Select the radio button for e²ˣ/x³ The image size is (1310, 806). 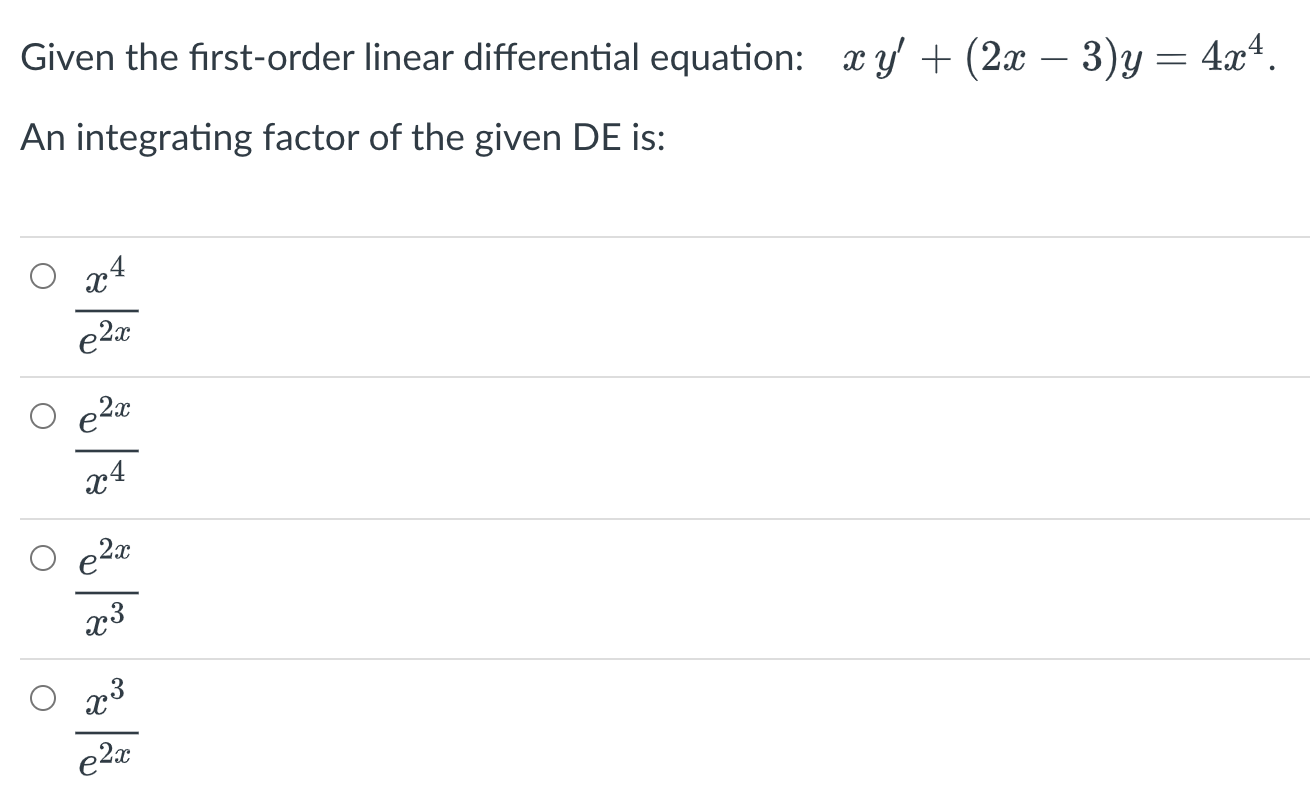42,560
